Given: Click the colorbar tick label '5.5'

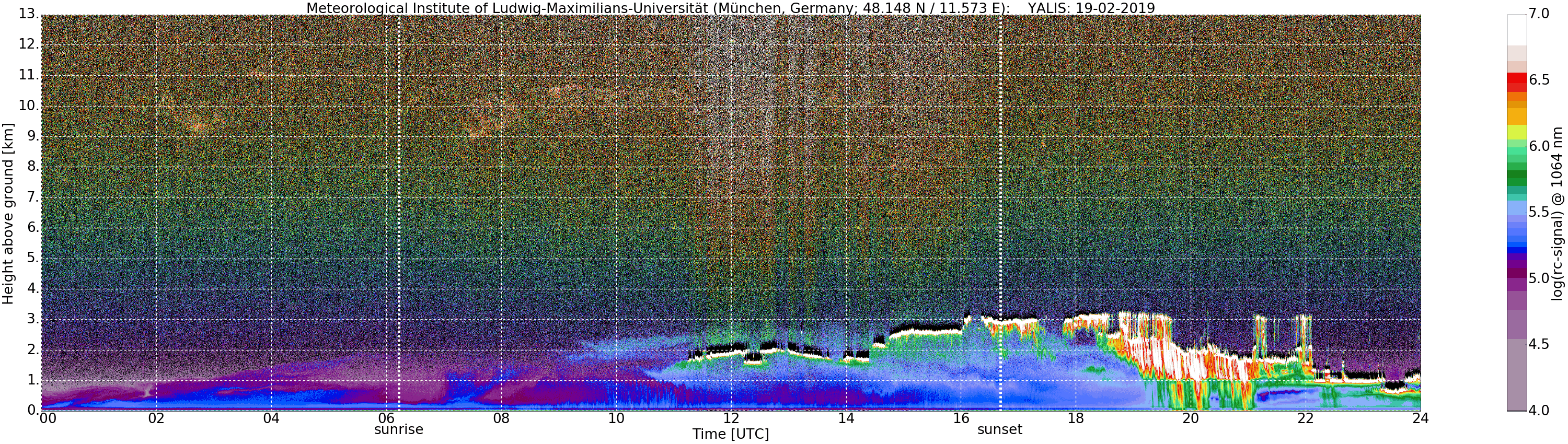Looking at the screenshot, I should [1539, 212].
